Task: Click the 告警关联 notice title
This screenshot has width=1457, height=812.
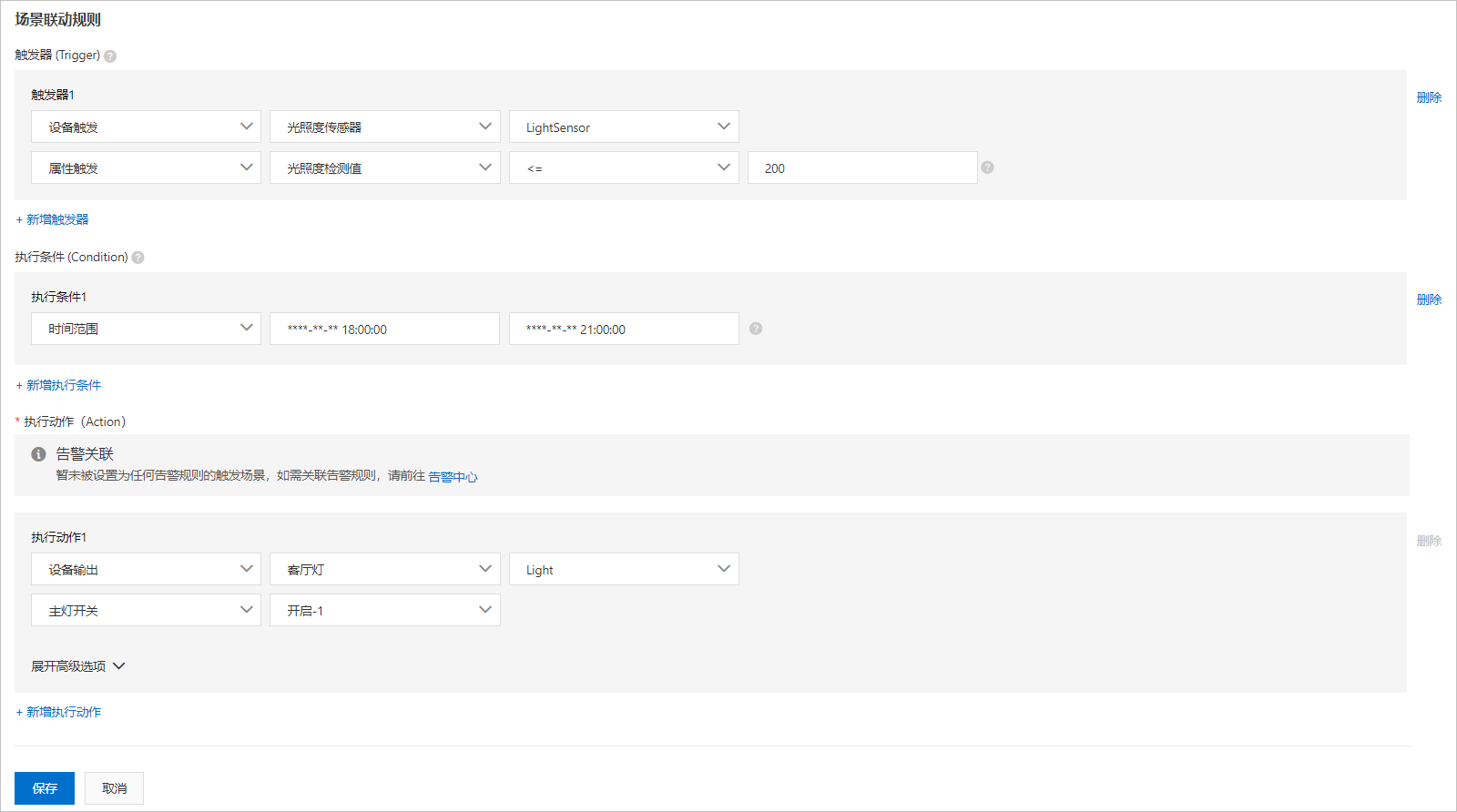Action: click(85, 454)
